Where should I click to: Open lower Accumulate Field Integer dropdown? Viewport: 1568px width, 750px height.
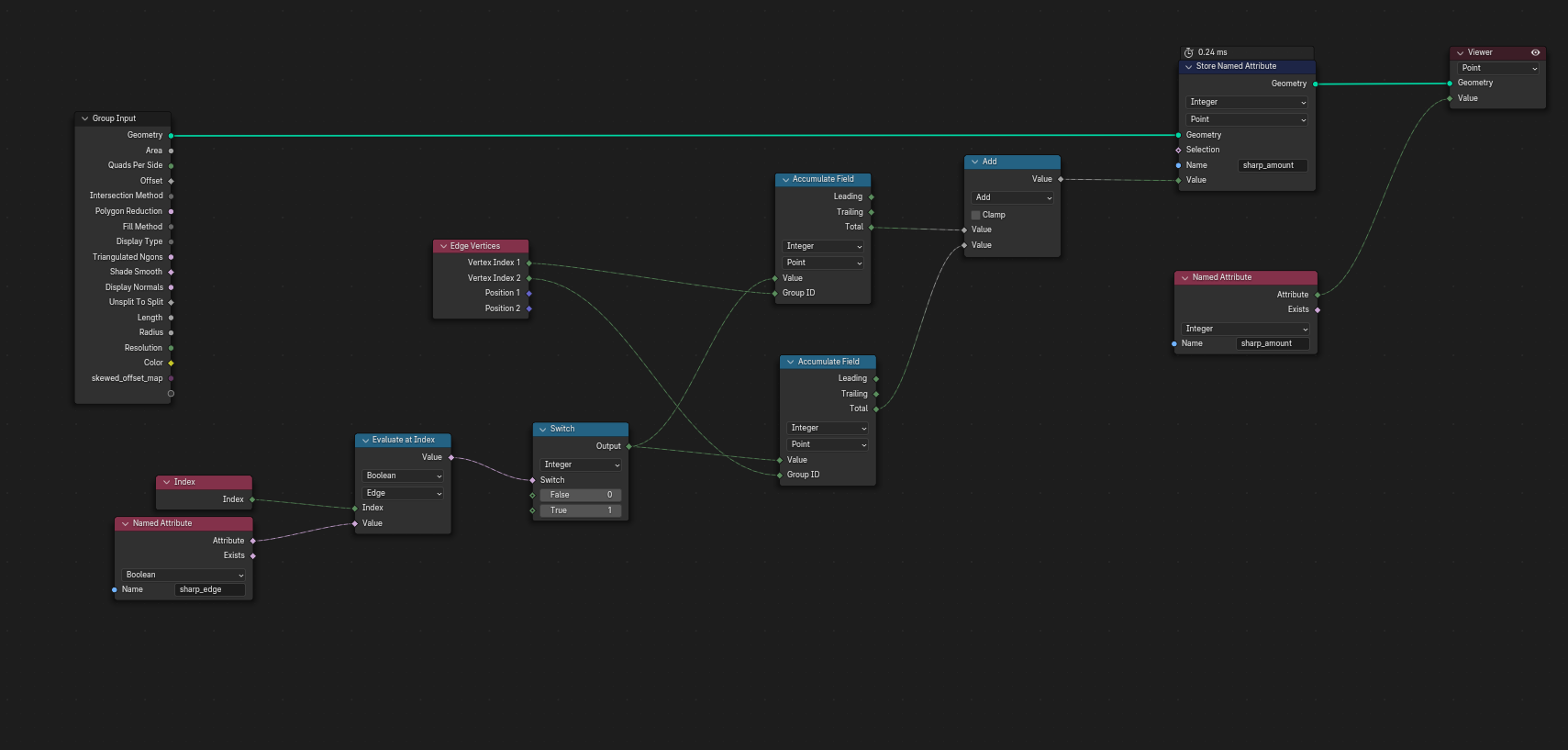[x=828, y=428]
